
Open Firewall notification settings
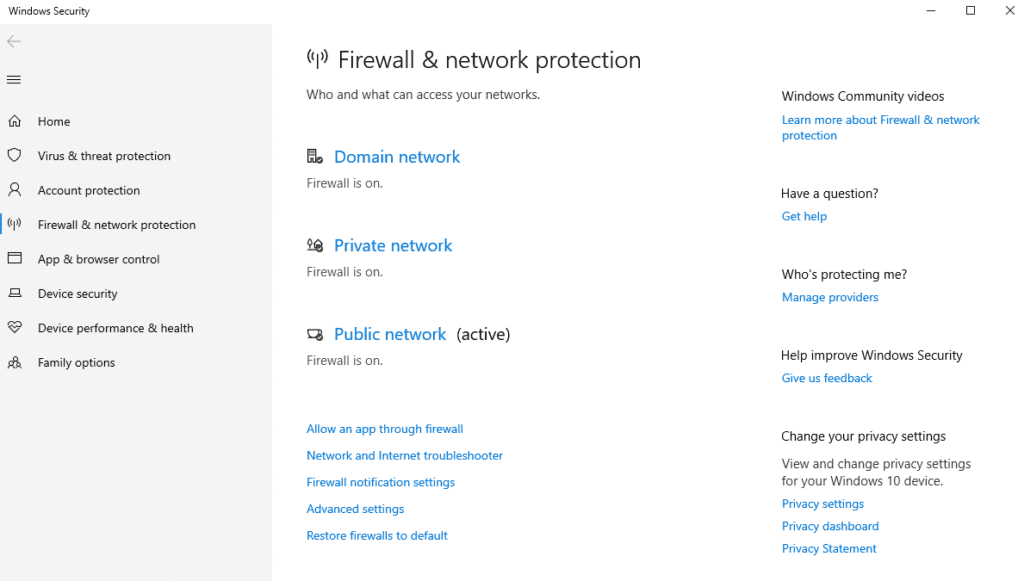coord(381,483)
